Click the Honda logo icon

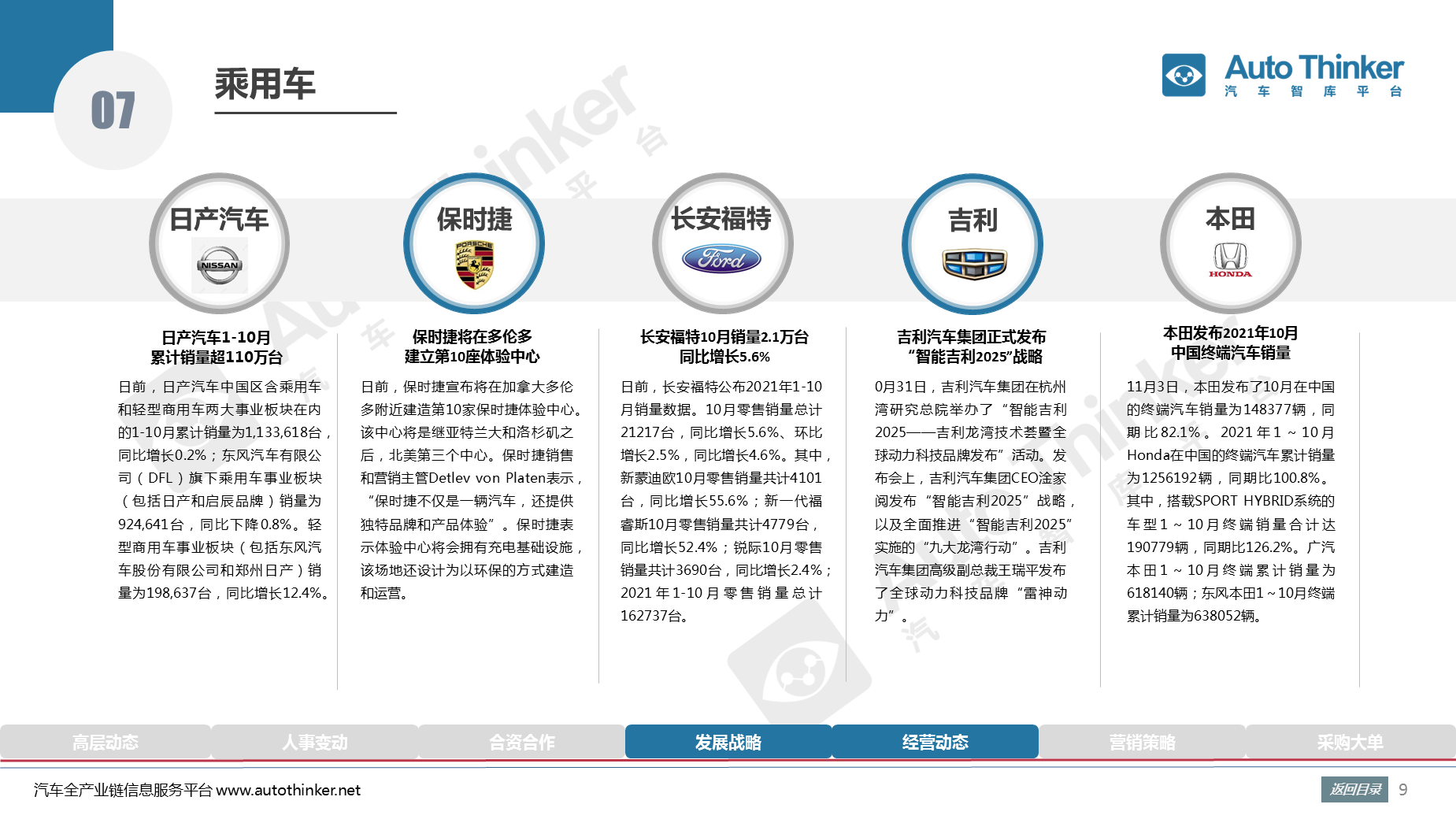pyautogui.click(x=1230, y=260)
